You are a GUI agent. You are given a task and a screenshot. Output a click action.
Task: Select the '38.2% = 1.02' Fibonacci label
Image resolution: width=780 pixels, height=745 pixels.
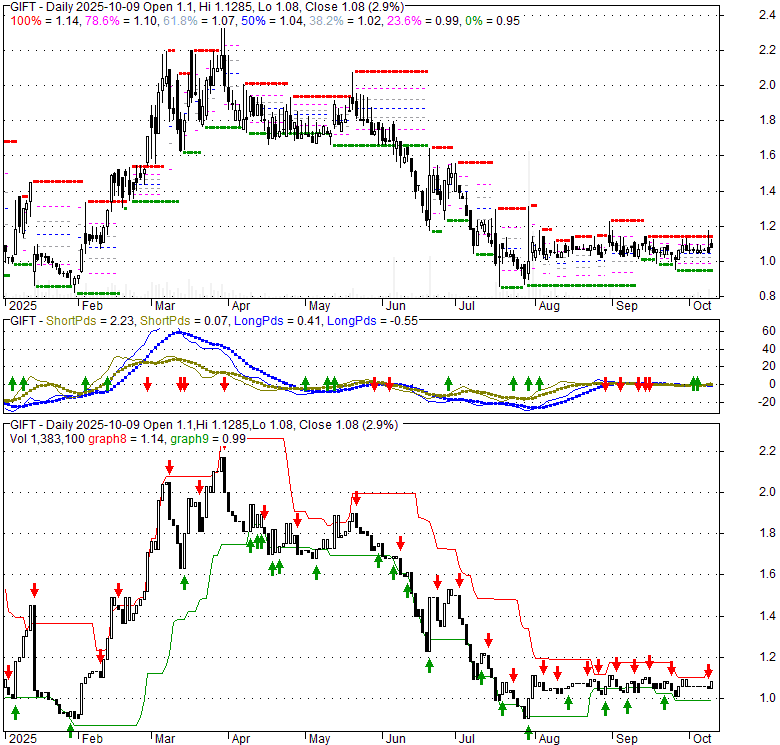pyautogui.click(x=345, y=21)
